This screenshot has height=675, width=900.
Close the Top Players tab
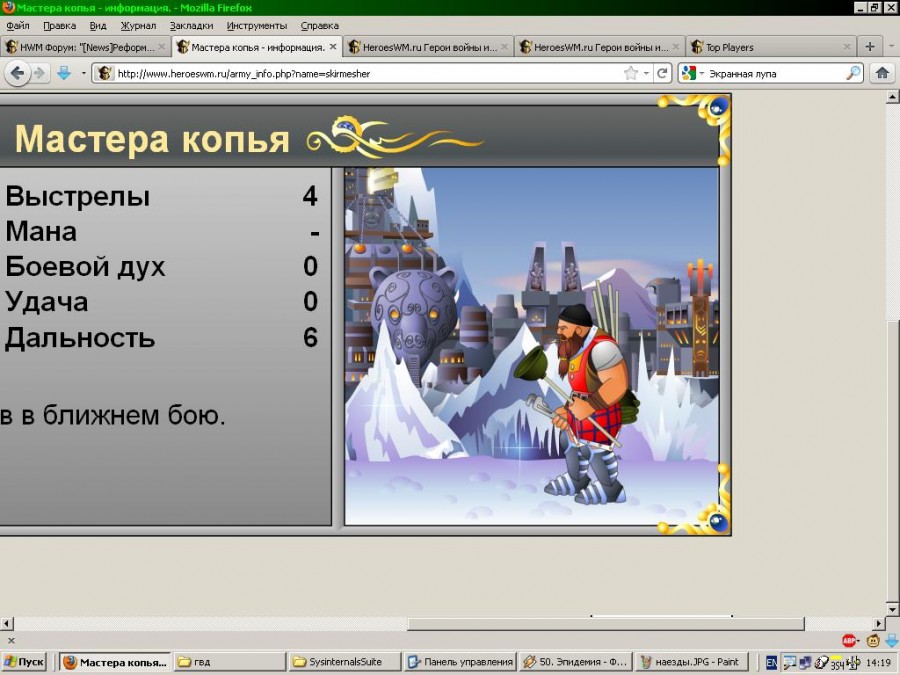click(847, 47)
